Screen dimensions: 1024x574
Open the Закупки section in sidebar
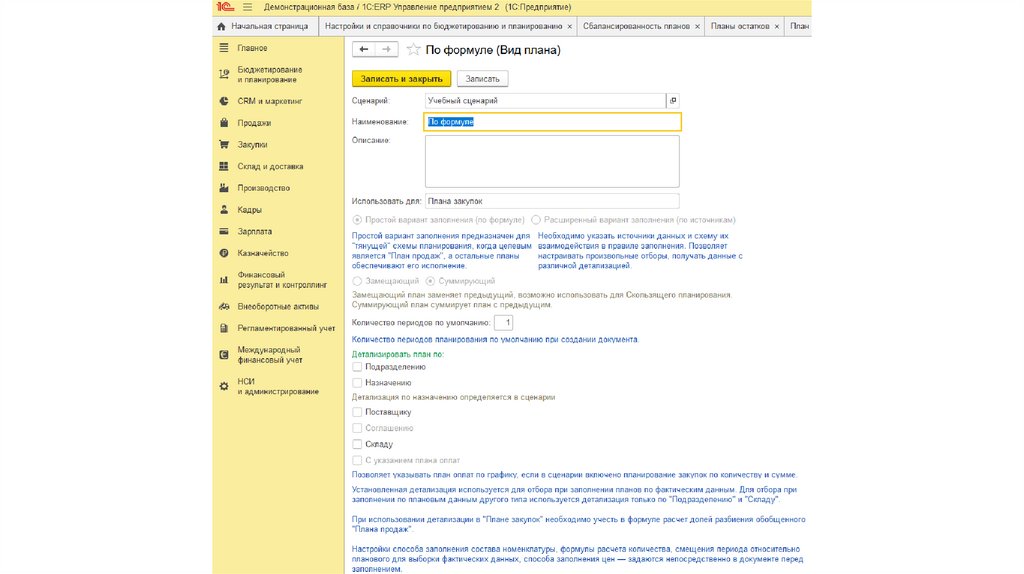point(252,145)
